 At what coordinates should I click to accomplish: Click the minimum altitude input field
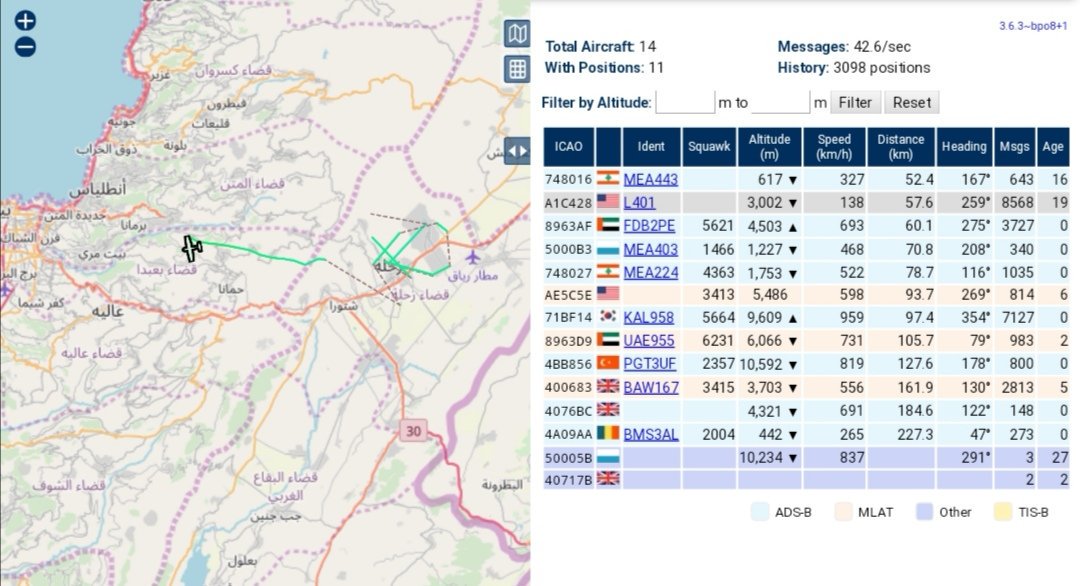coord(685,102)
